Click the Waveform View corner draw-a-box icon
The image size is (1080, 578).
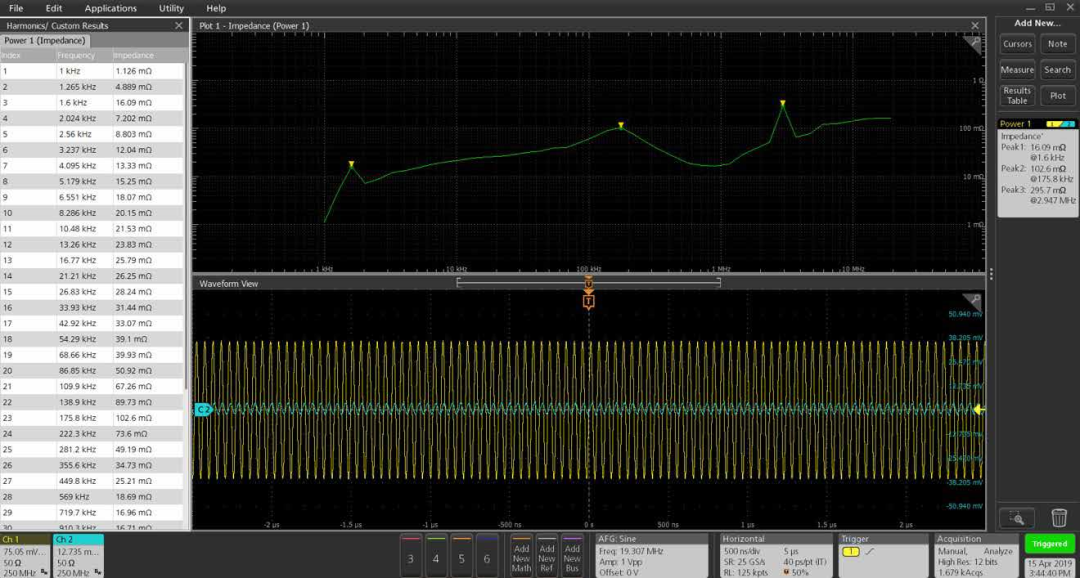[975, 300]
